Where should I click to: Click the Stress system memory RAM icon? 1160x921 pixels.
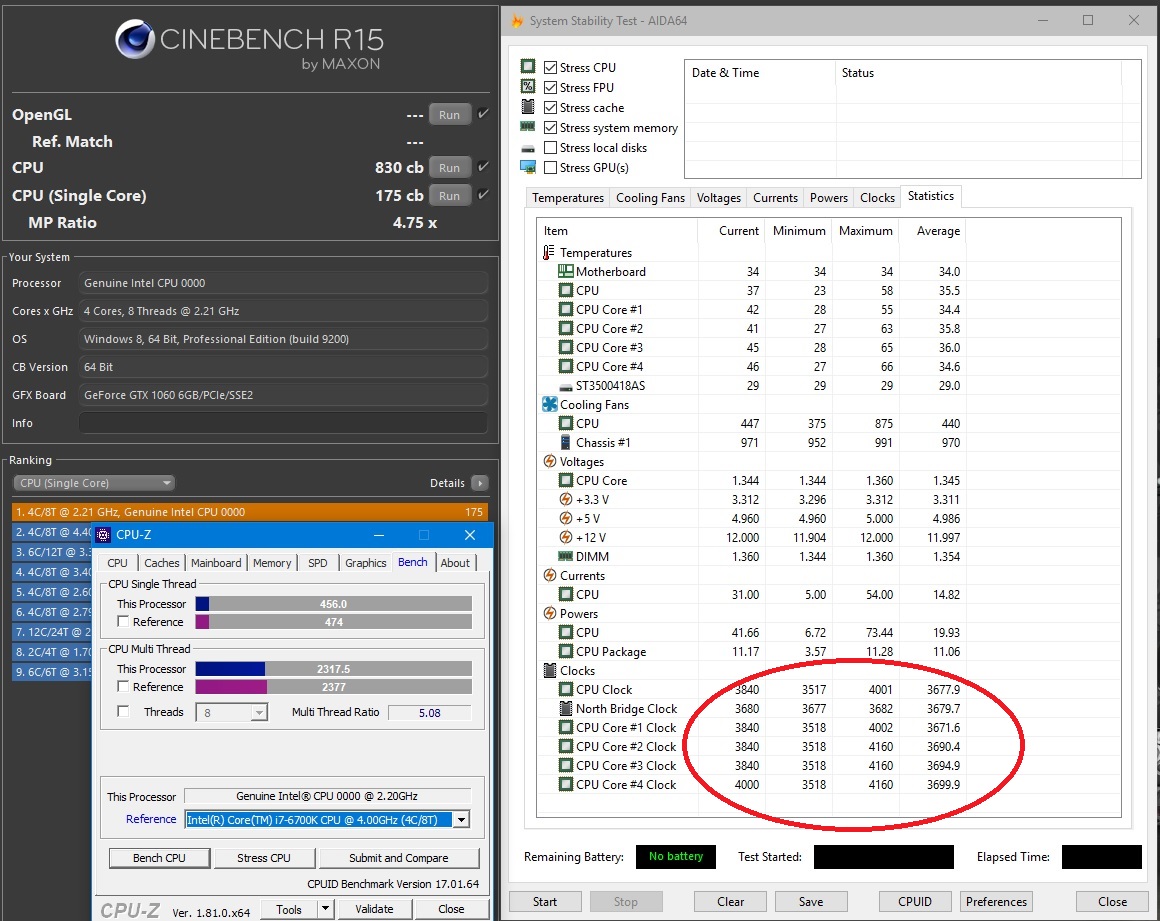click(527, 126)
